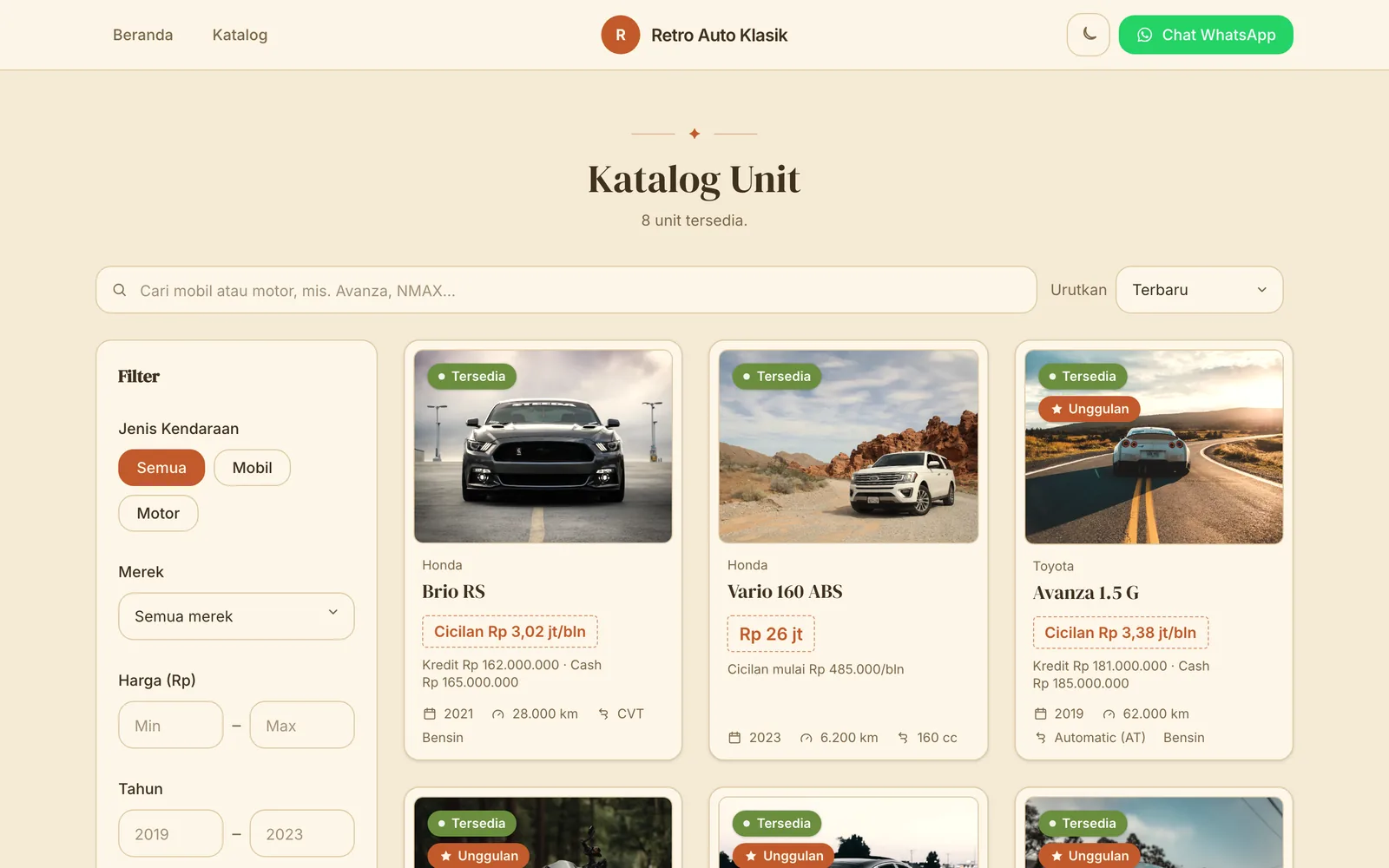
Task: Click the Cicilan Rp 3,02 jt/bln price tag
Action: coord(510,632)
